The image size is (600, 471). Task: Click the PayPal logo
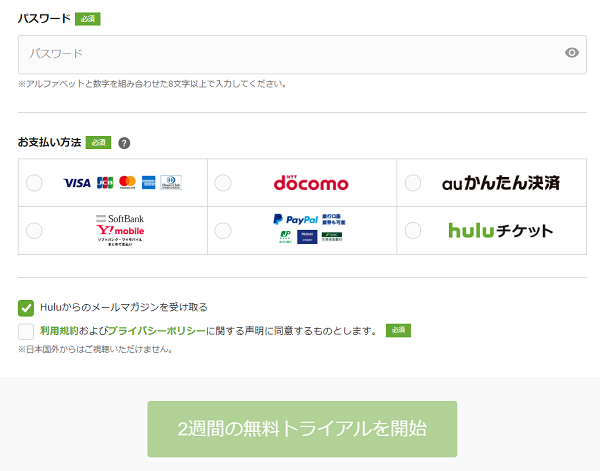tap(295, 220)
